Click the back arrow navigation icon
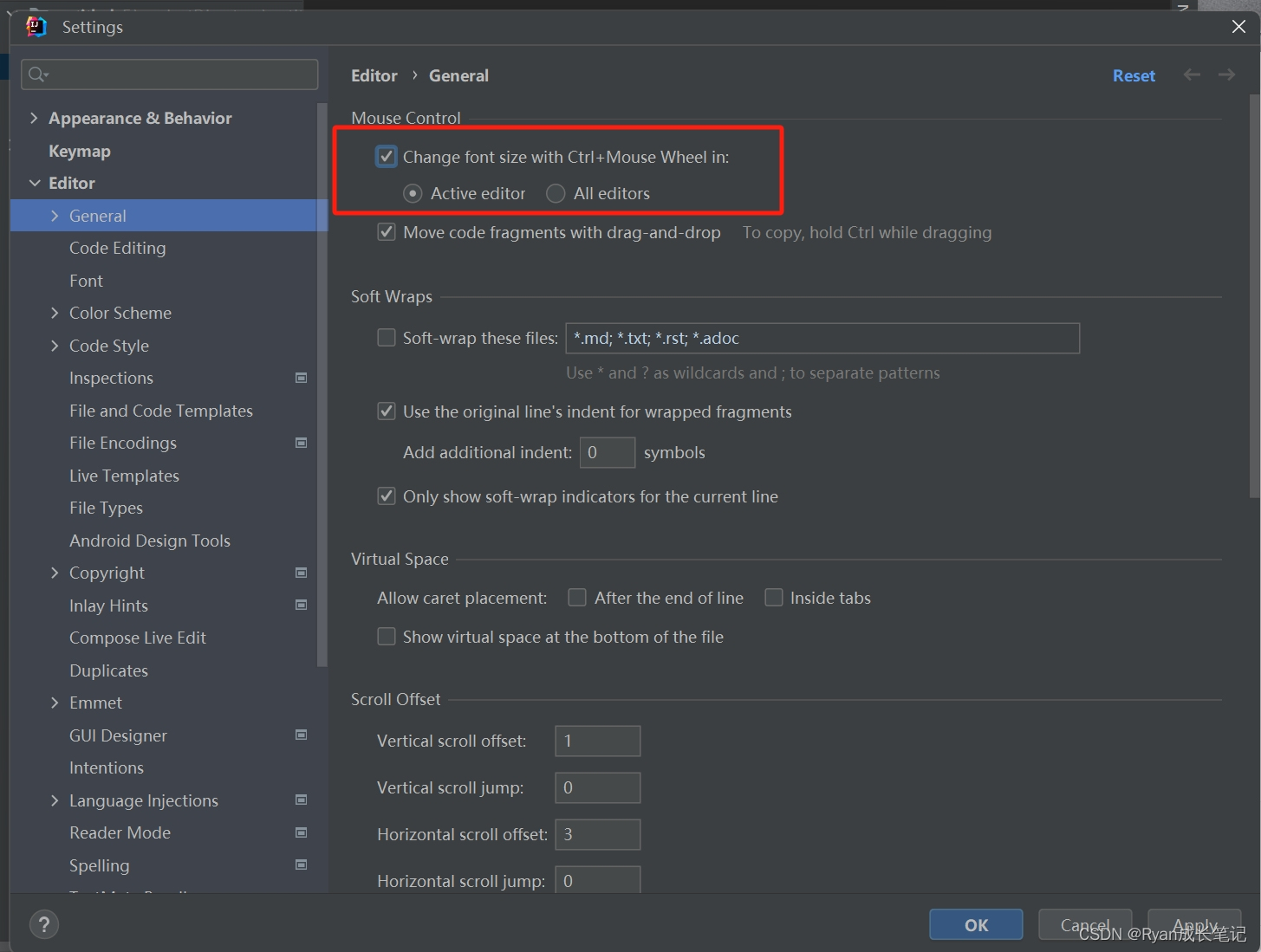Screen dimensions: 1261x952 (x=1192, y=75)
